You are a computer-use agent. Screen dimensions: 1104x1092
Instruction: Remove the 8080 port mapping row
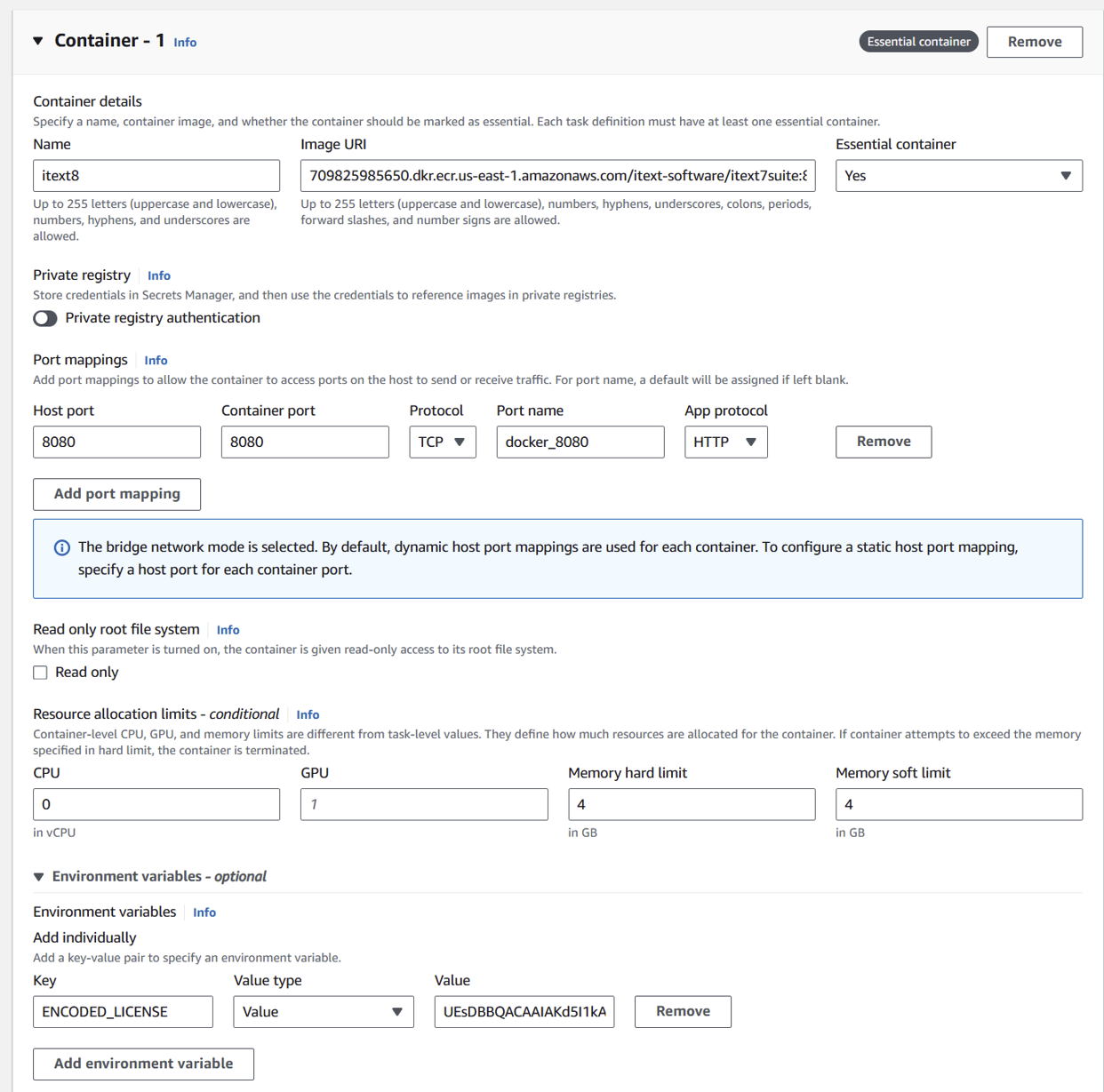(883, 442)
